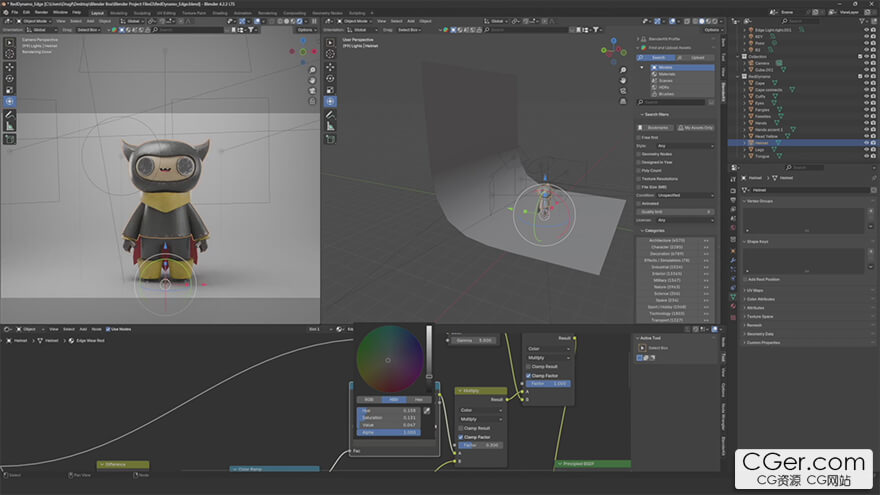Select the RGB color mode button

coord(369,400)
